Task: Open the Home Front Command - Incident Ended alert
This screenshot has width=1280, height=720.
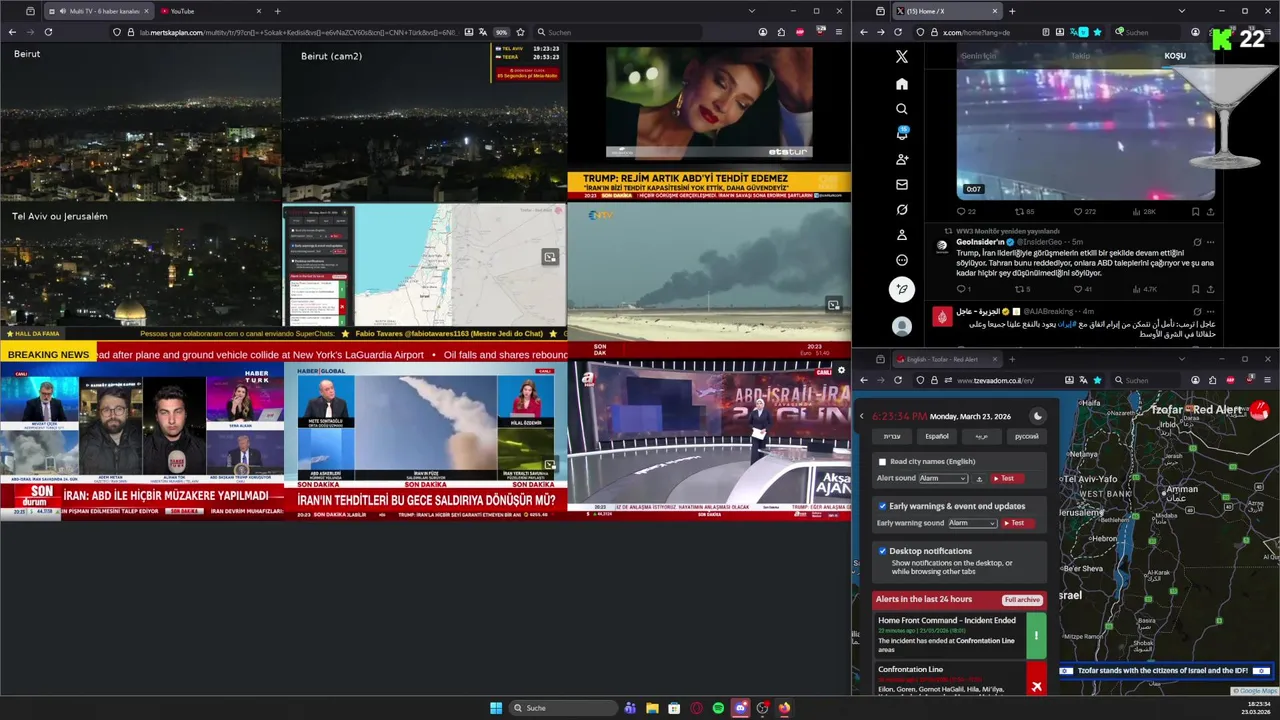Action: point(960,635)
